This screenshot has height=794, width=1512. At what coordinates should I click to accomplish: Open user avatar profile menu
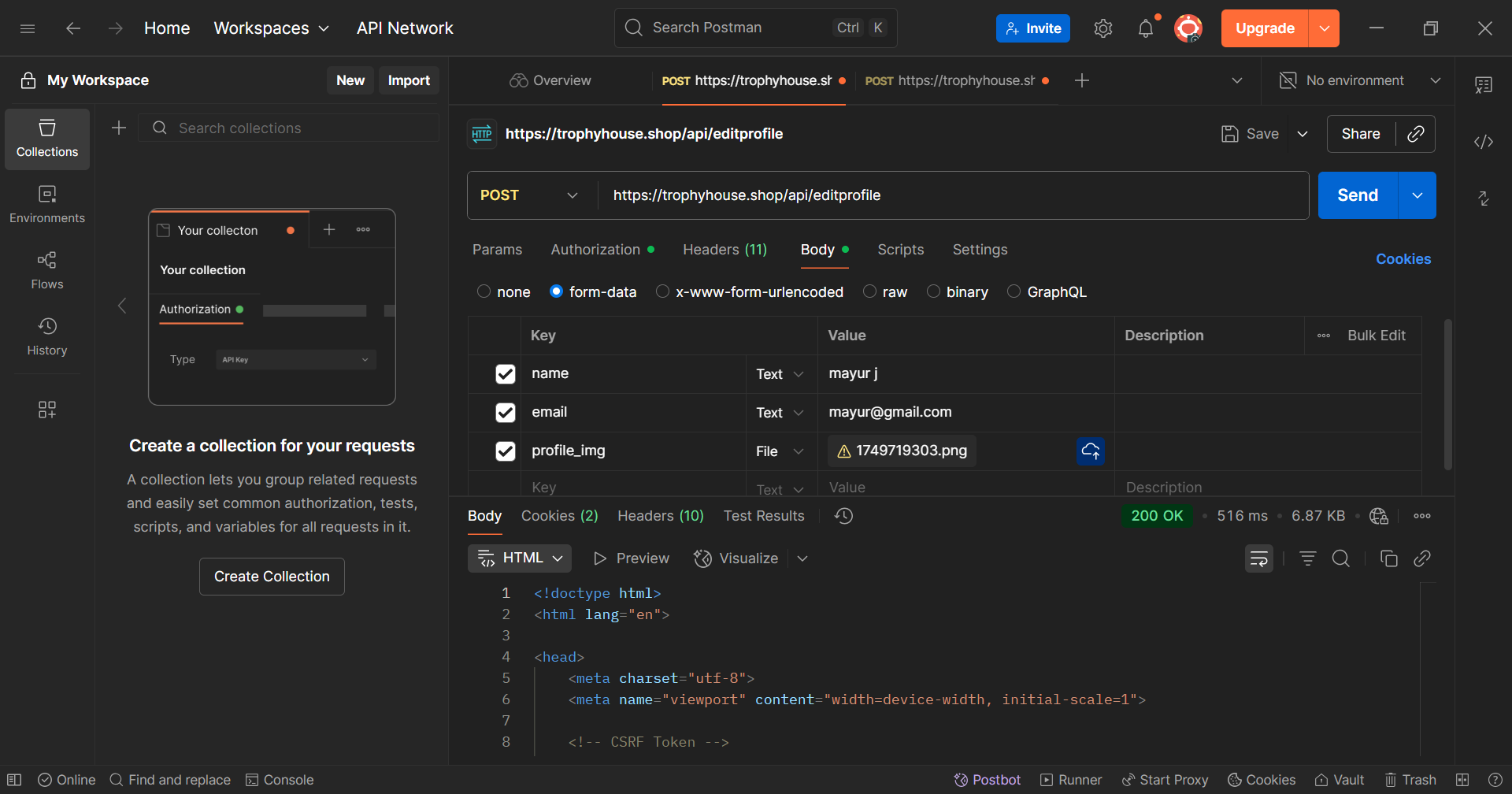pyautogui.click(x=1188, y=28)
